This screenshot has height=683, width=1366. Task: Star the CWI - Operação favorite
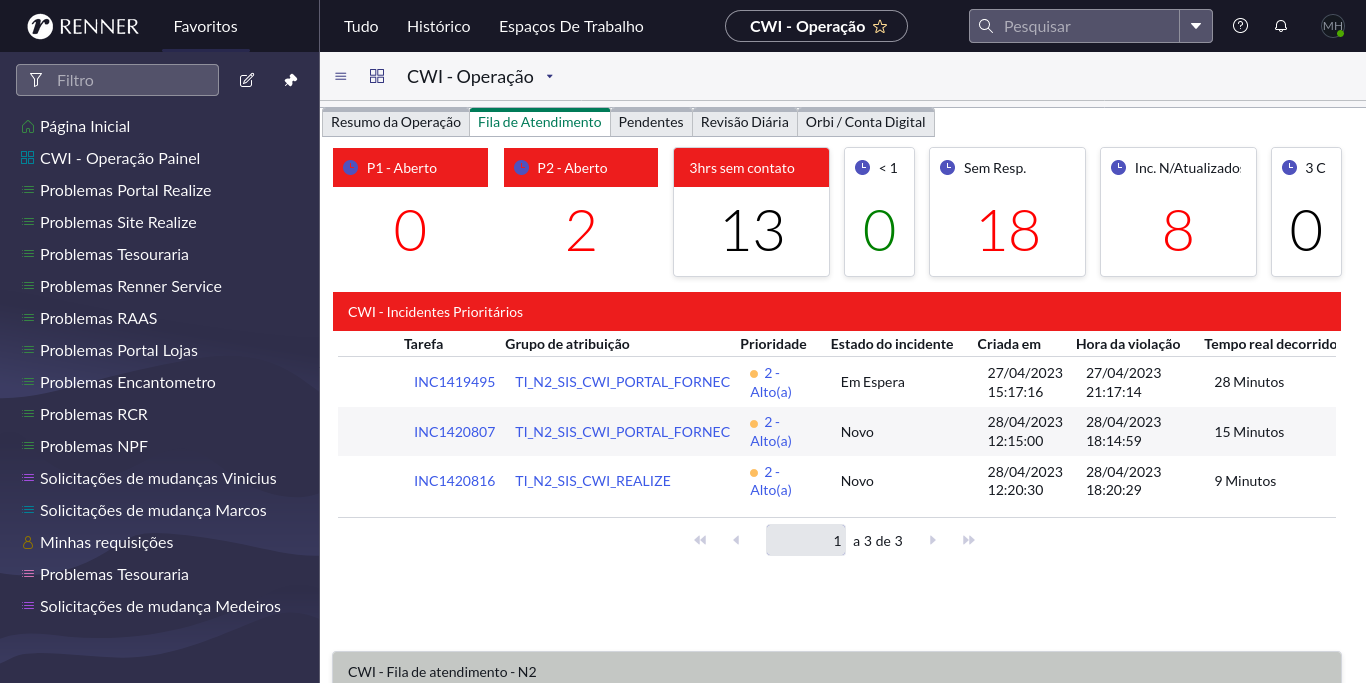(880, 27)
